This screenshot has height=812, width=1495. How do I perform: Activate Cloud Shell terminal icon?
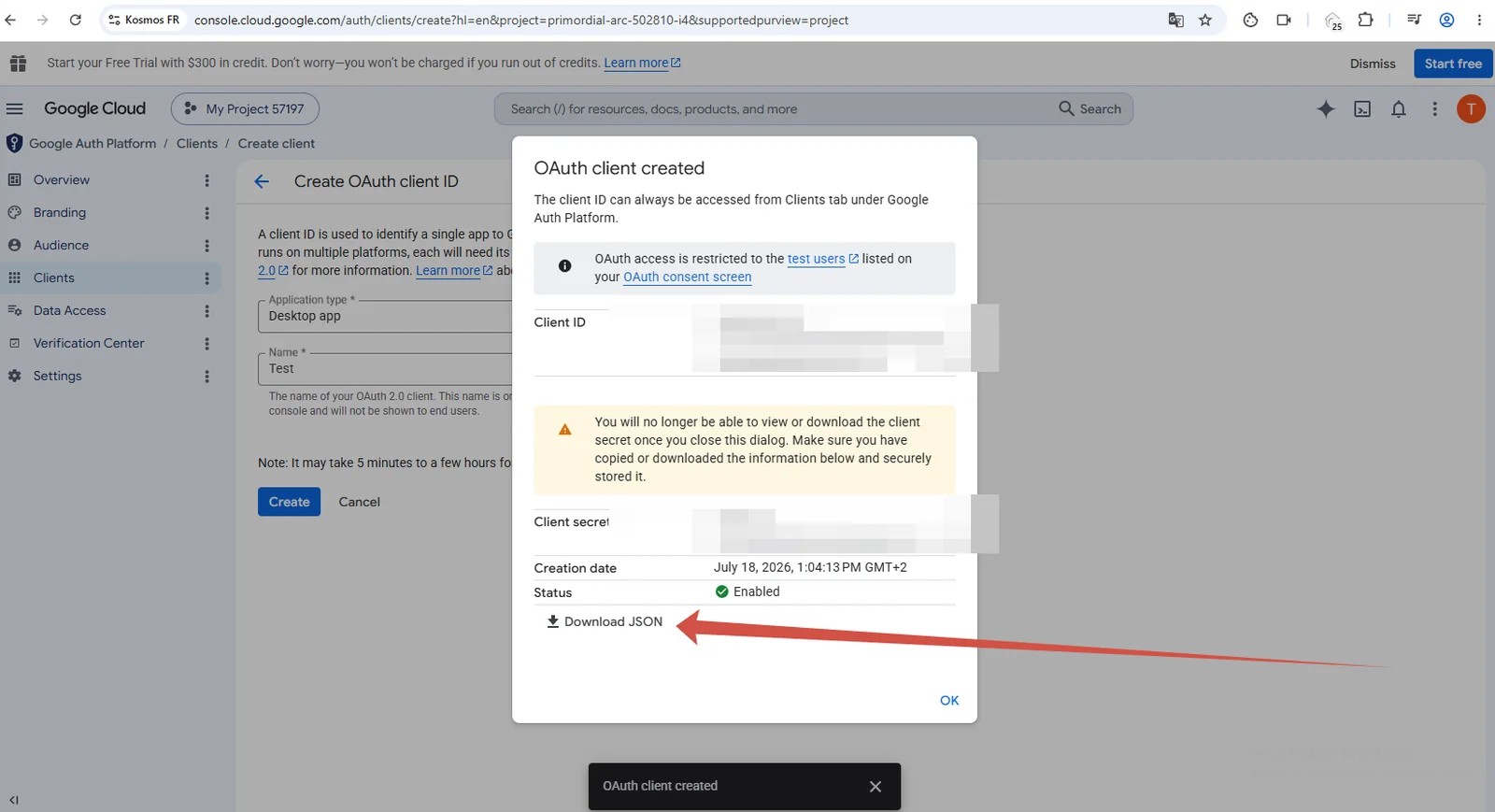click(1362, 108)
